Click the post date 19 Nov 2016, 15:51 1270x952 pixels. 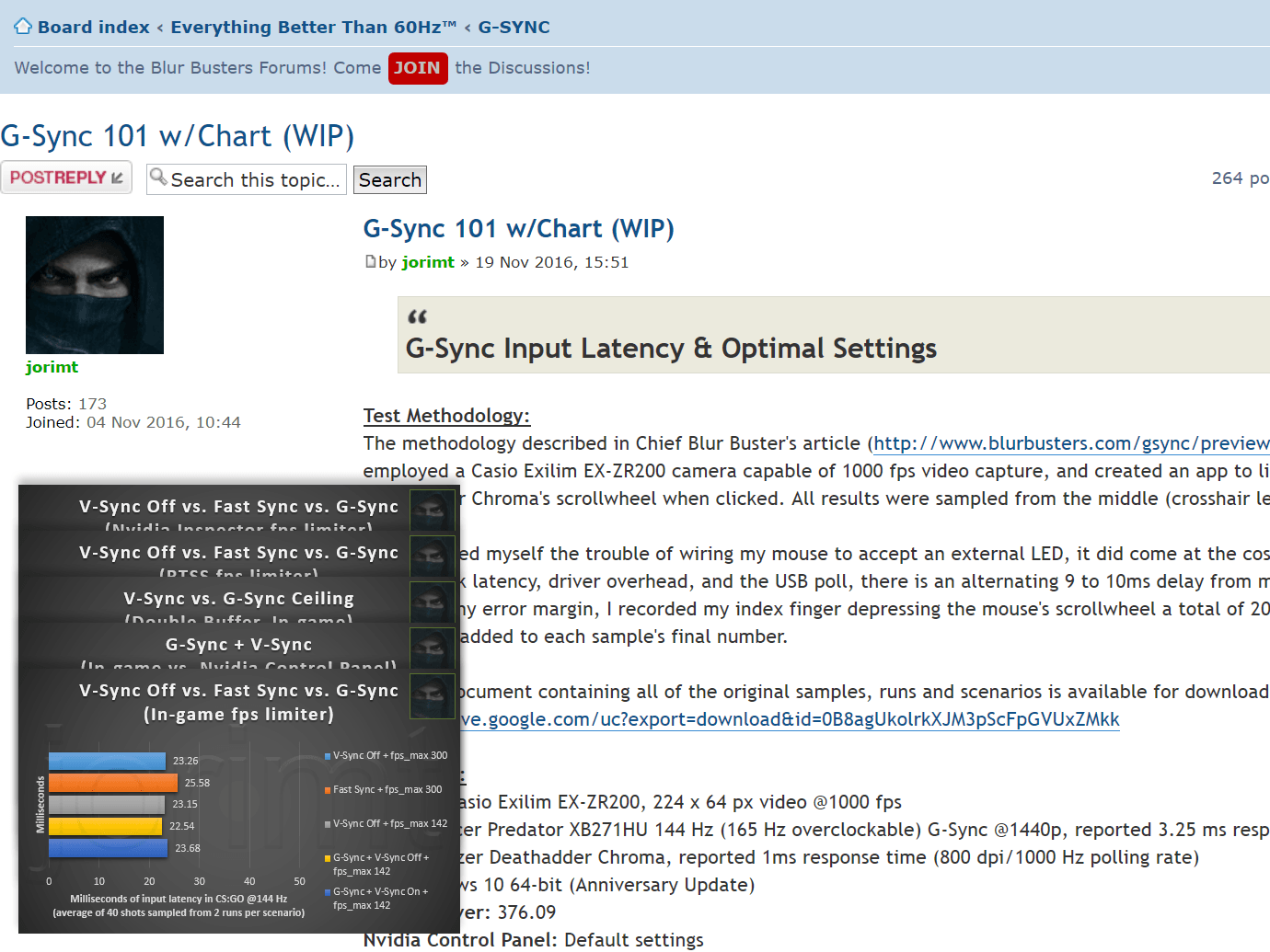(x=552, y=262)
